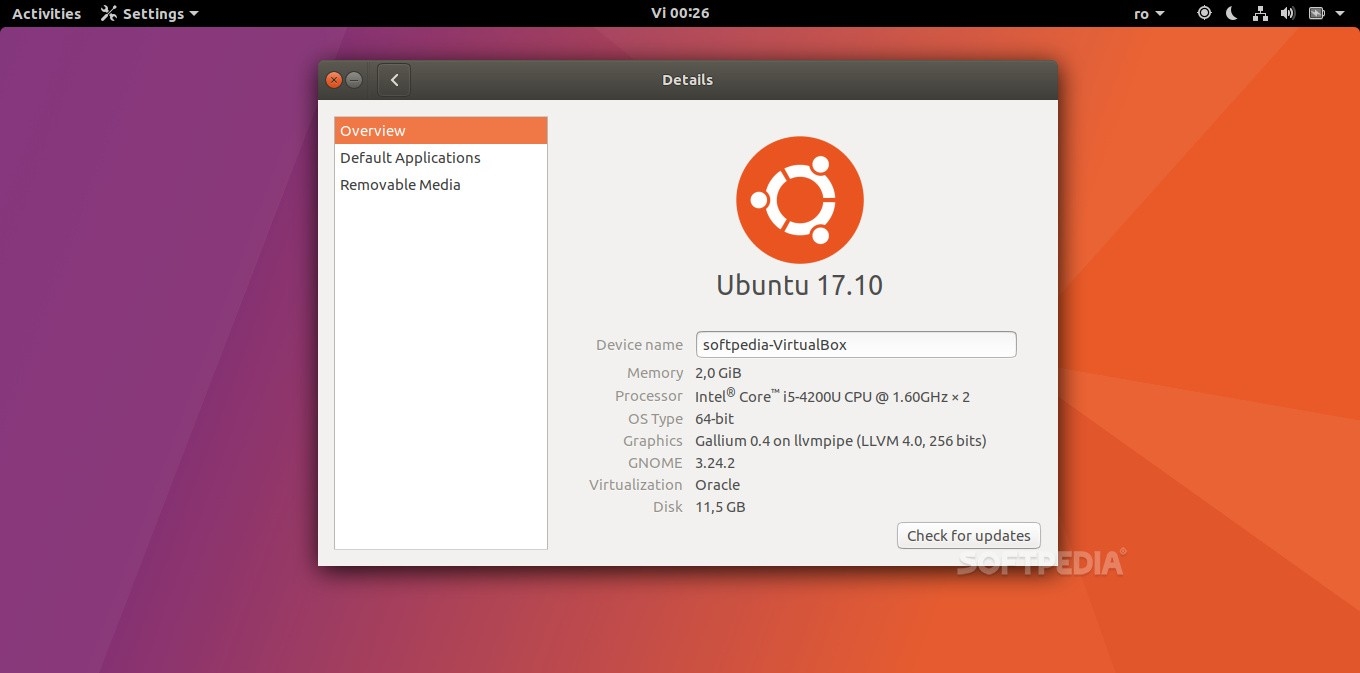
Task: Go back using the header back arrow
Action: (x=394, y=80)
